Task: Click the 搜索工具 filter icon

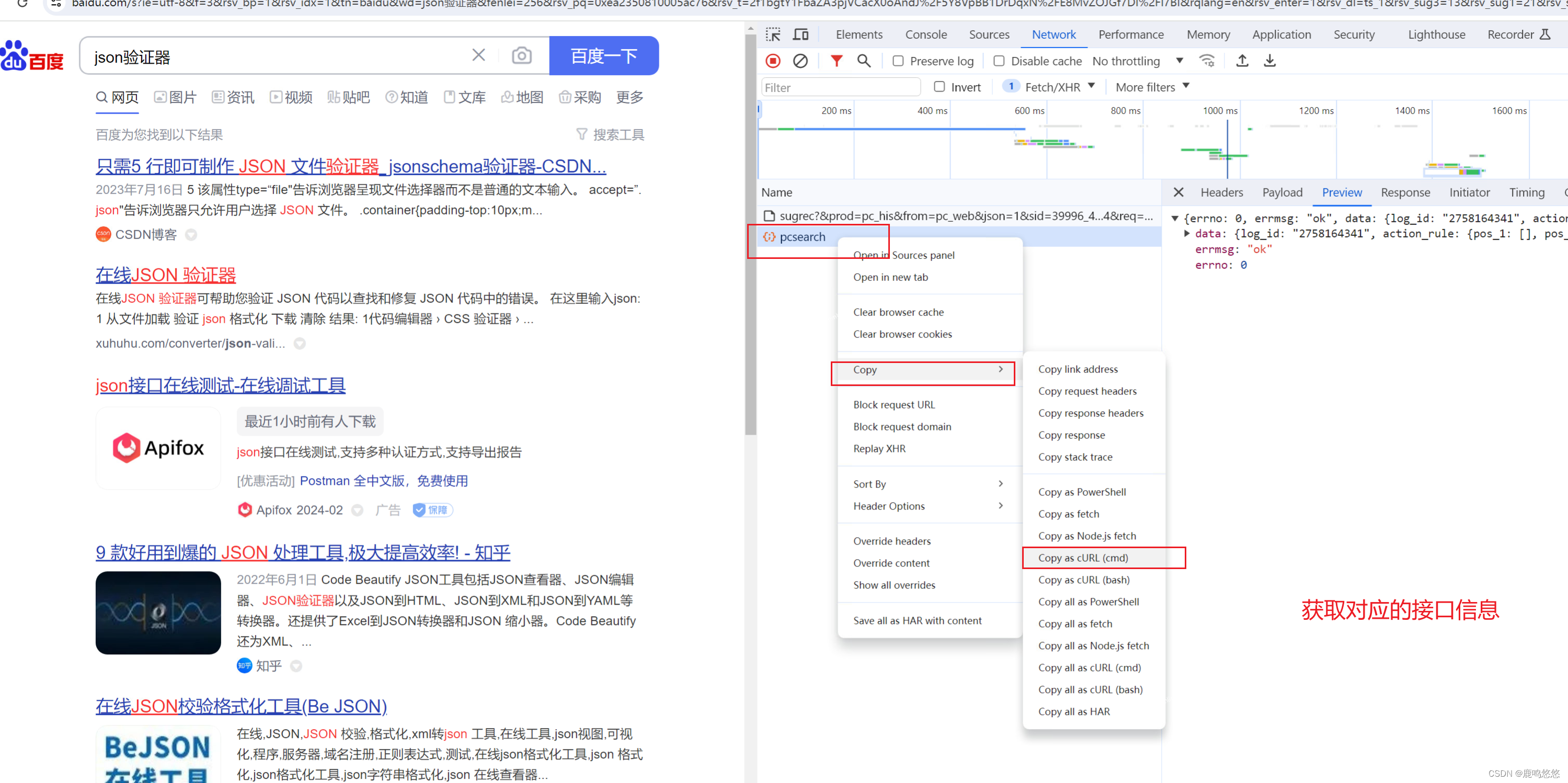Action: tap(582, 134)
